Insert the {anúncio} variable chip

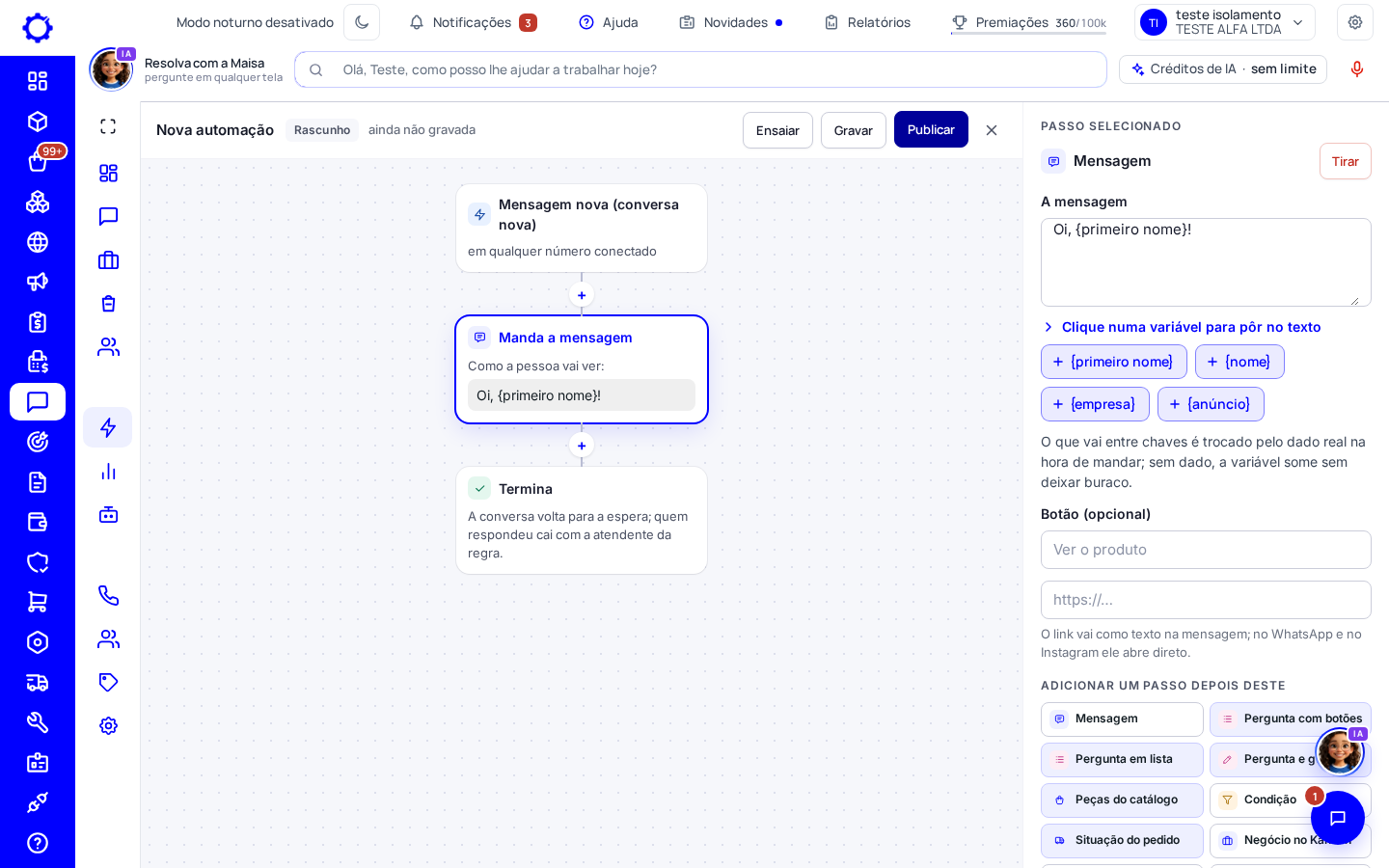(x=1211, y=404)
